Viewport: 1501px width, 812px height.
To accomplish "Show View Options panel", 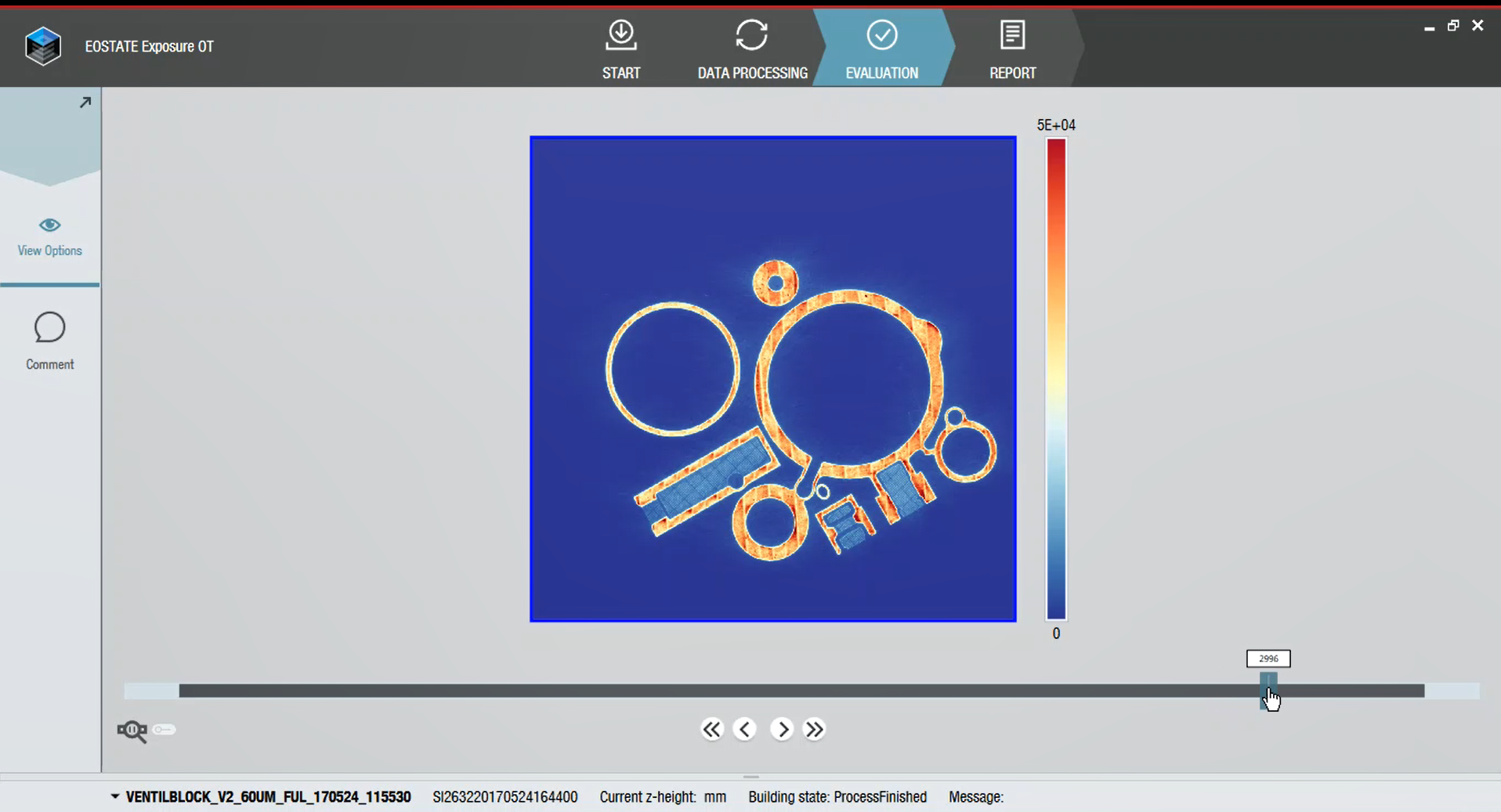I will coord(49,237).
